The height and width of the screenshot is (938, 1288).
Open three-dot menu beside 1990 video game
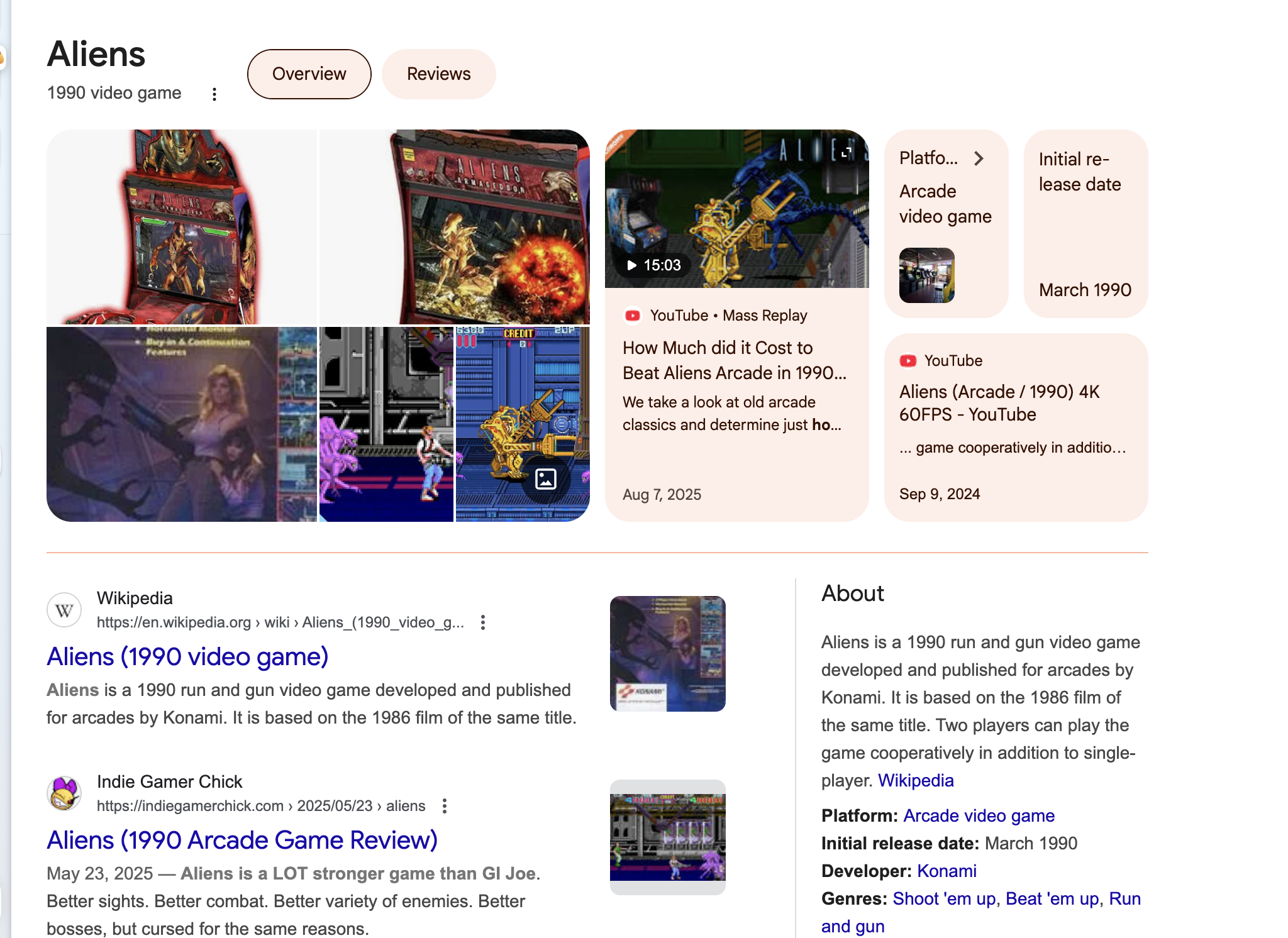pos(214,94)
